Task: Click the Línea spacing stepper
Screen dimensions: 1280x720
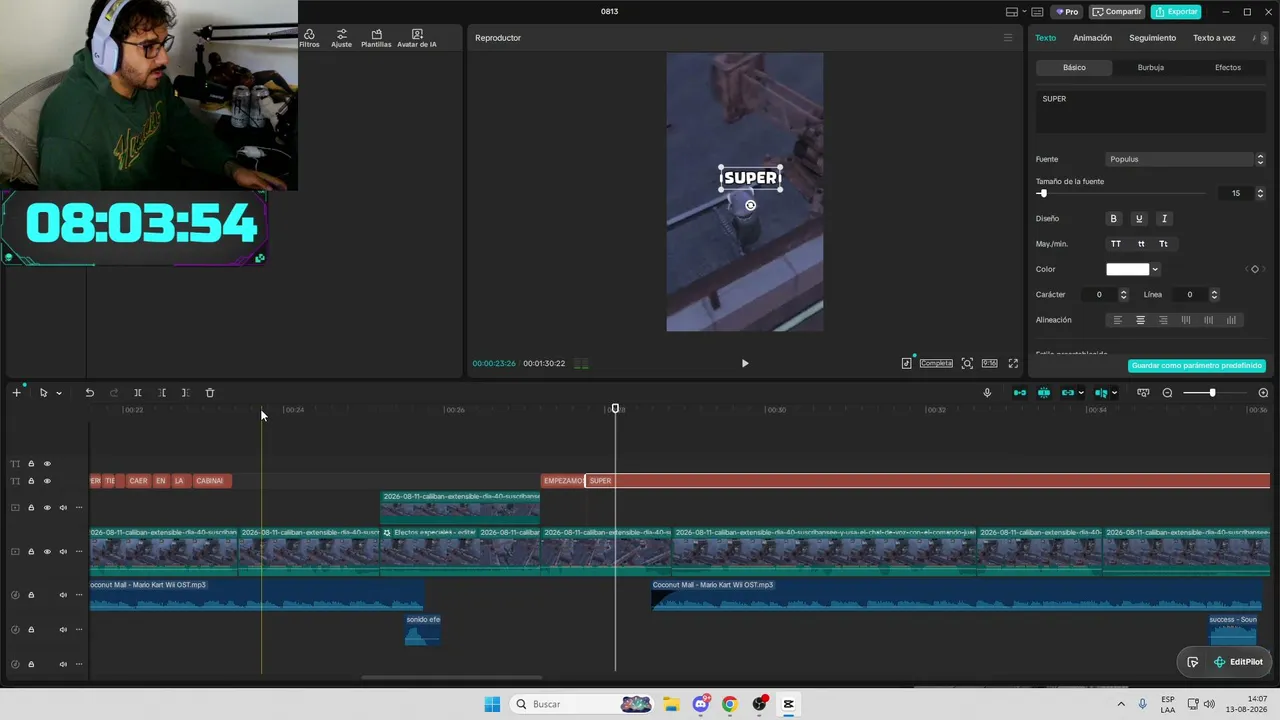Action: coord(1214,295)
